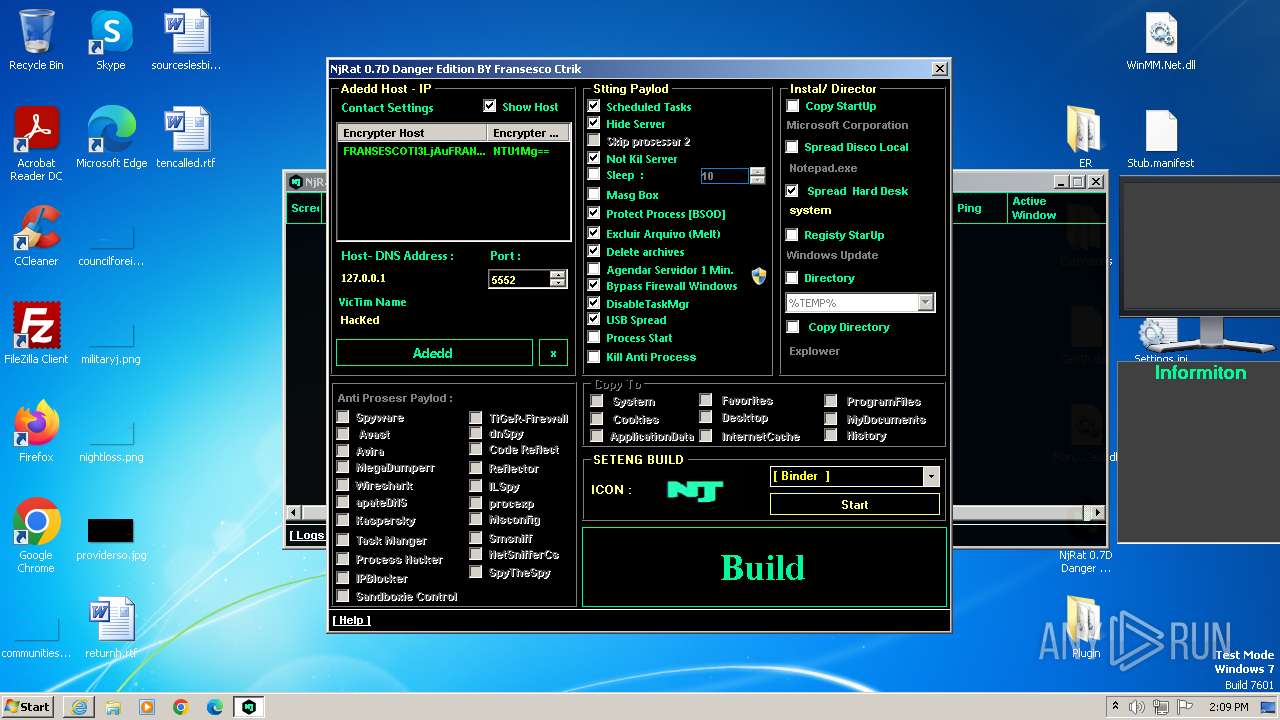Open the media player taskbar icon

pyautogui.click(x=147, y=707)
